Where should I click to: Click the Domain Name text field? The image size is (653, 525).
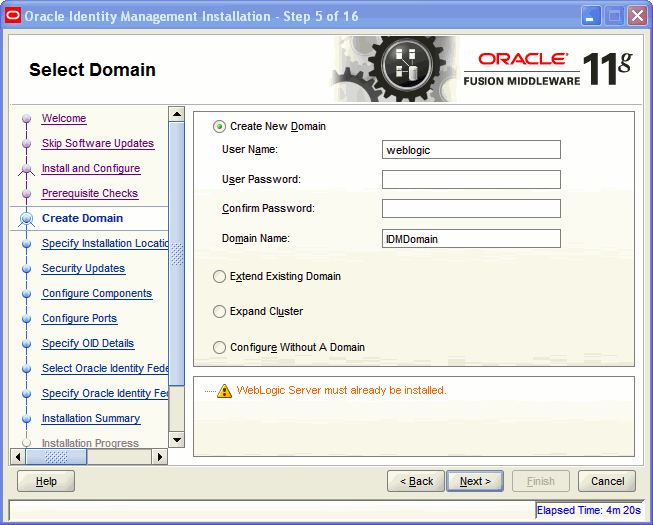[471, 239]
